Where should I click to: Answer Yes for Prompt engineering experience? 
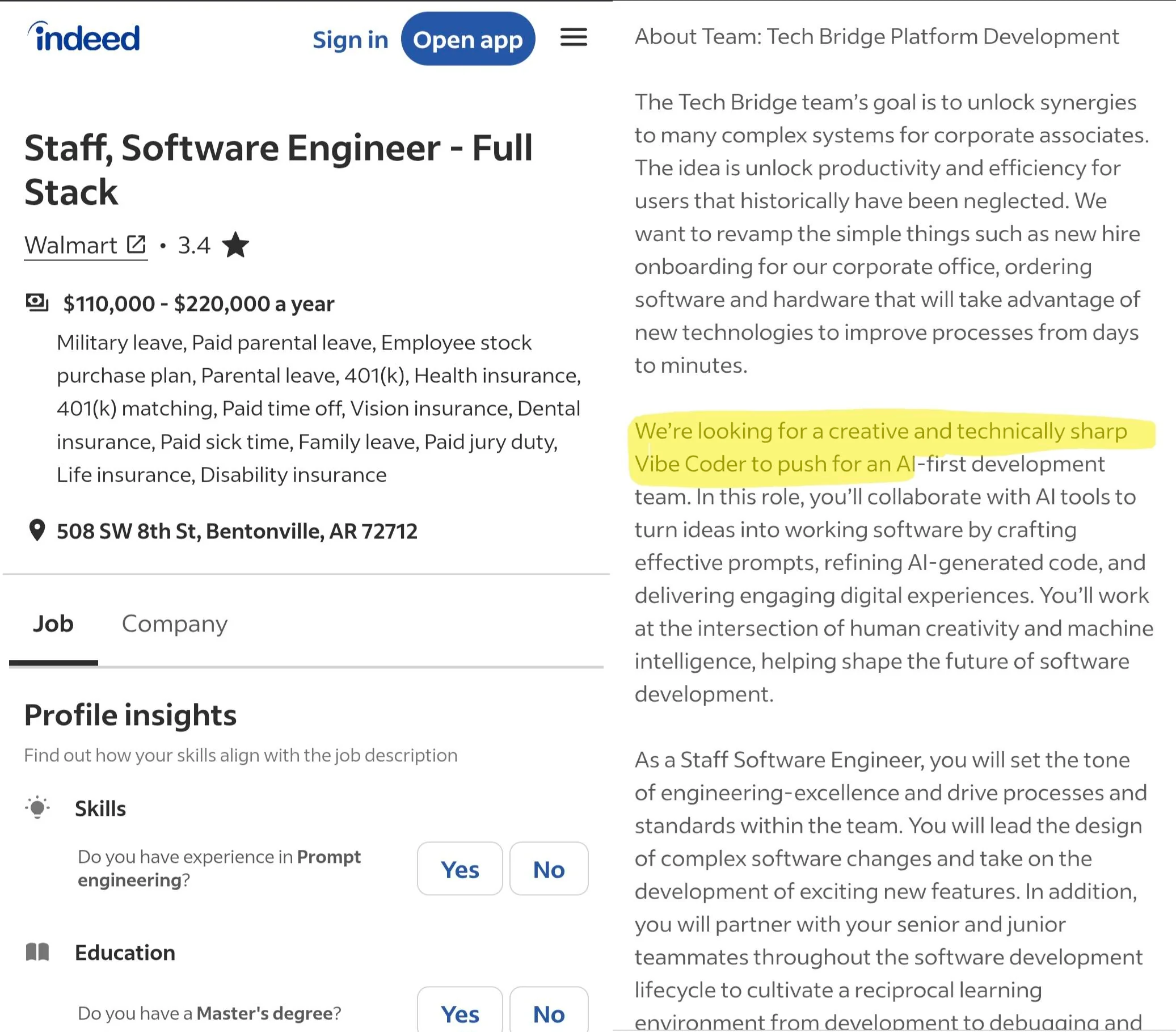click(x=460, y=869)
